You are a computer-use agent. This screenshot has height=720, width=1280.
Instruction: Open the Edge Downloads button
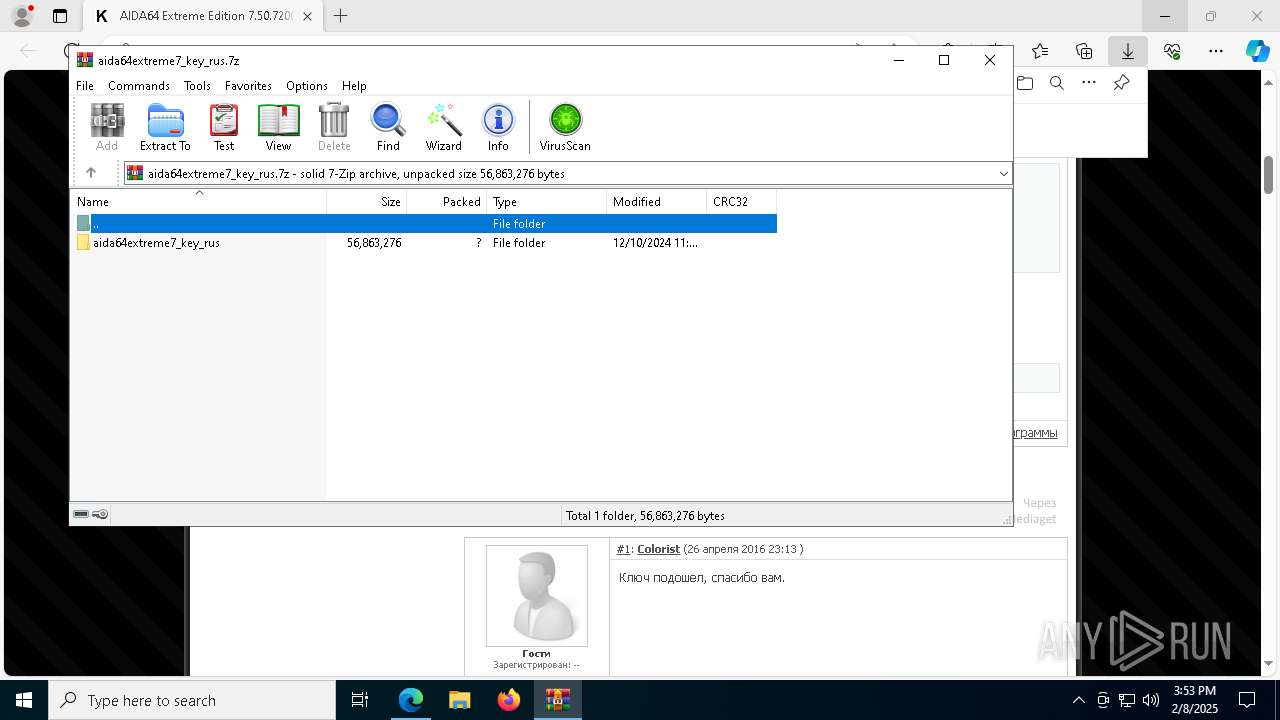click(x=1127, y=51)
